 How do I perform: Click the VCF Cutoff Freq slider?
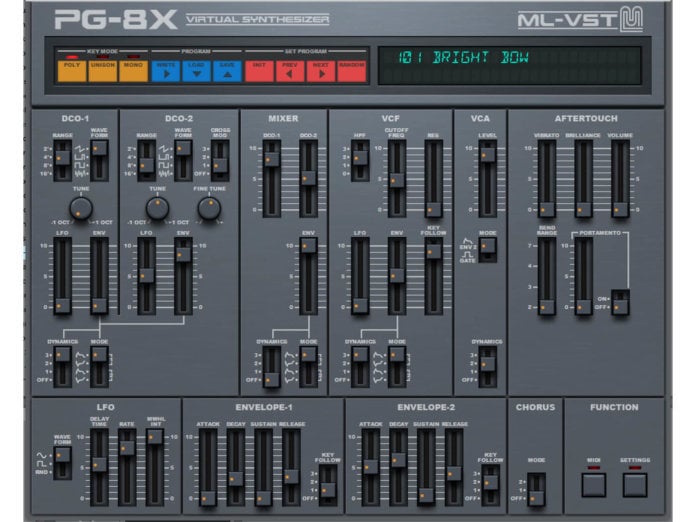coord(397,178)
